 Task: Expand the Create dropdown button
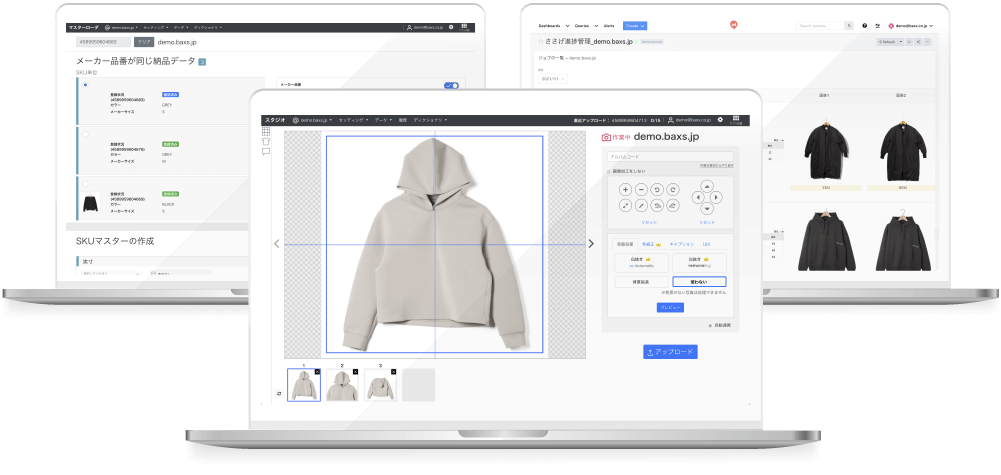pyautogui.click(x=635, y=25)
